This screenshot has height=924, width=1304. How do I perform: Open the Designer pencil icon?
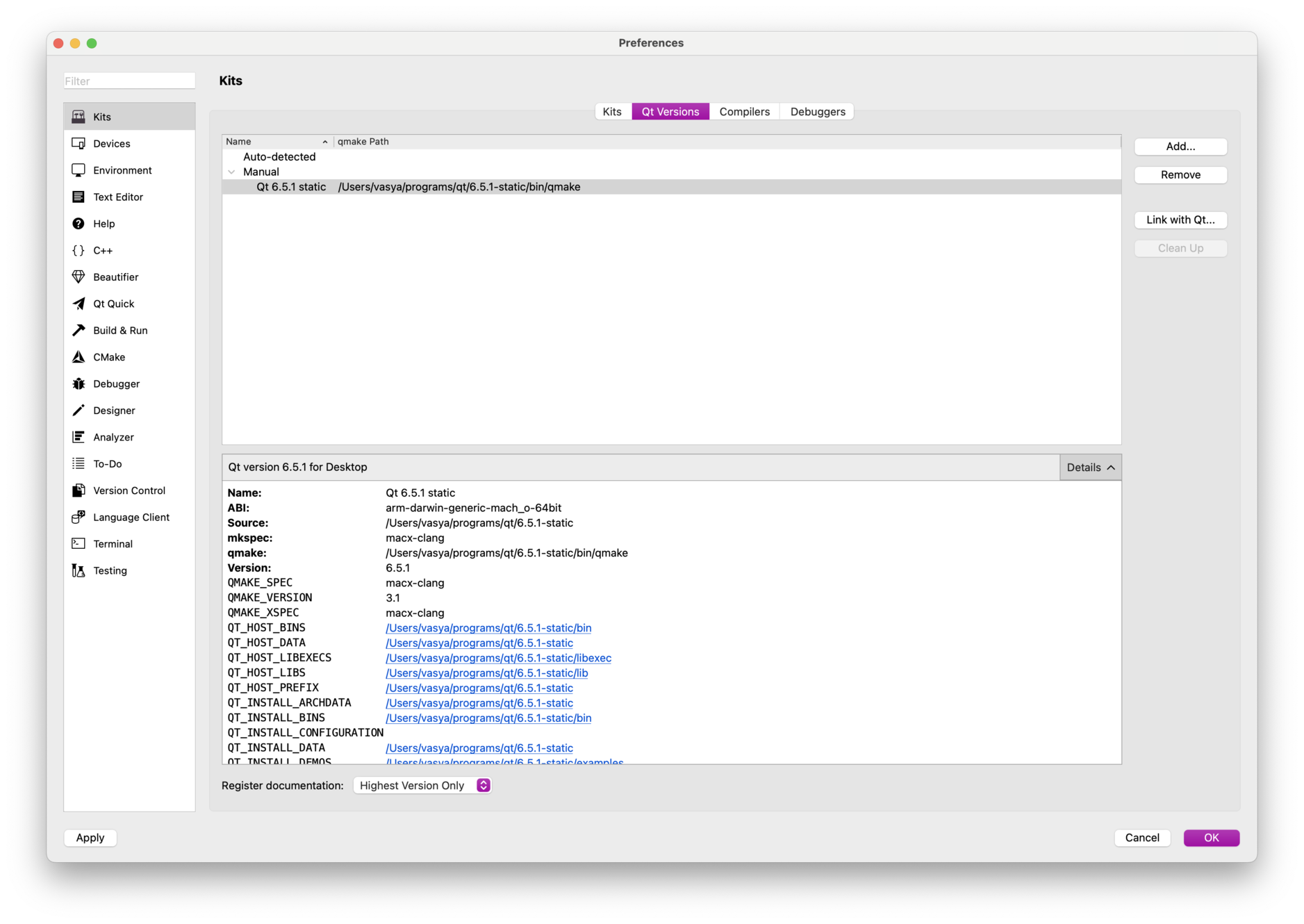[79, 411]
